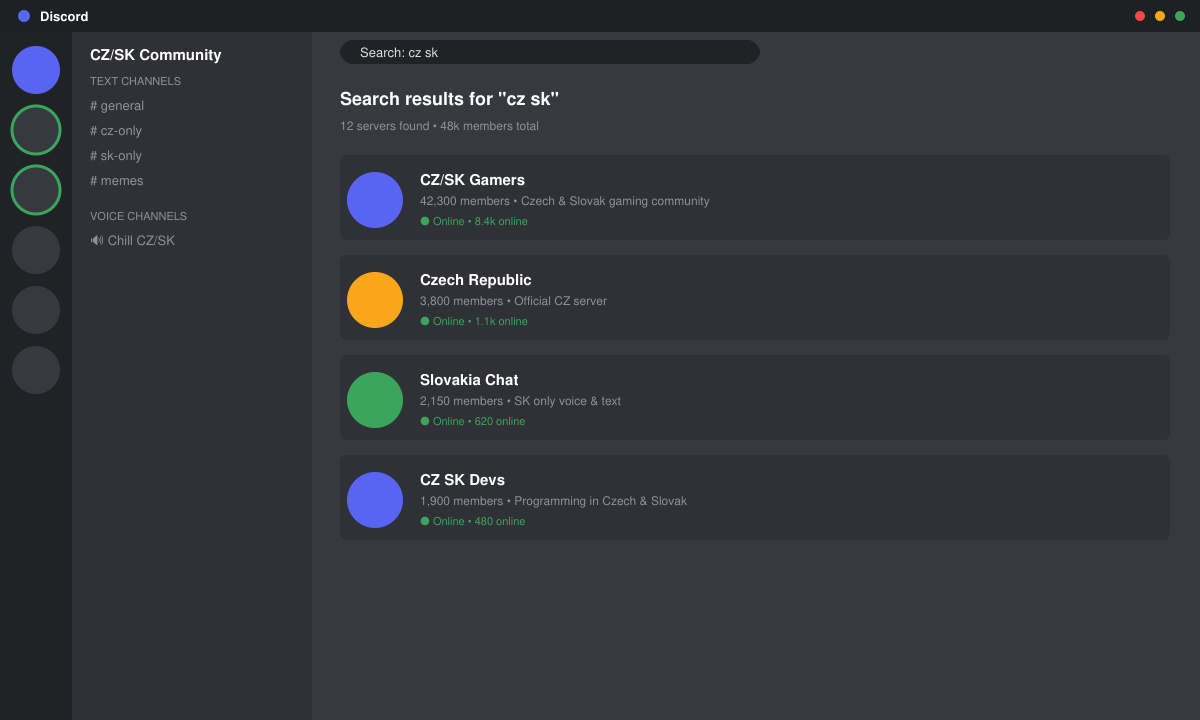Open the #memes channel
This screenshot has height=720, width=1200.
[x=117, y=181]
